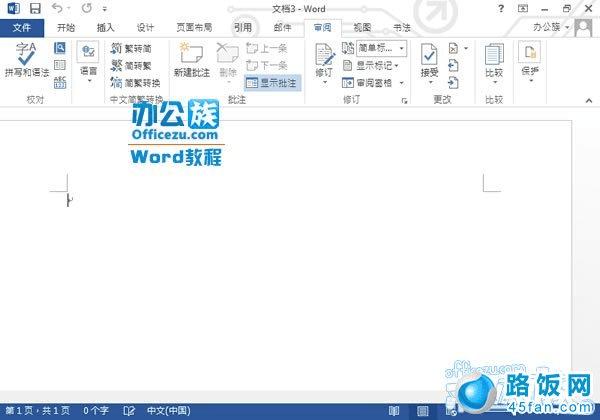This screenshot has height=420, width=600.
Task: Run 拼写和语法 spelling check
Action: [x=27, y=60]
